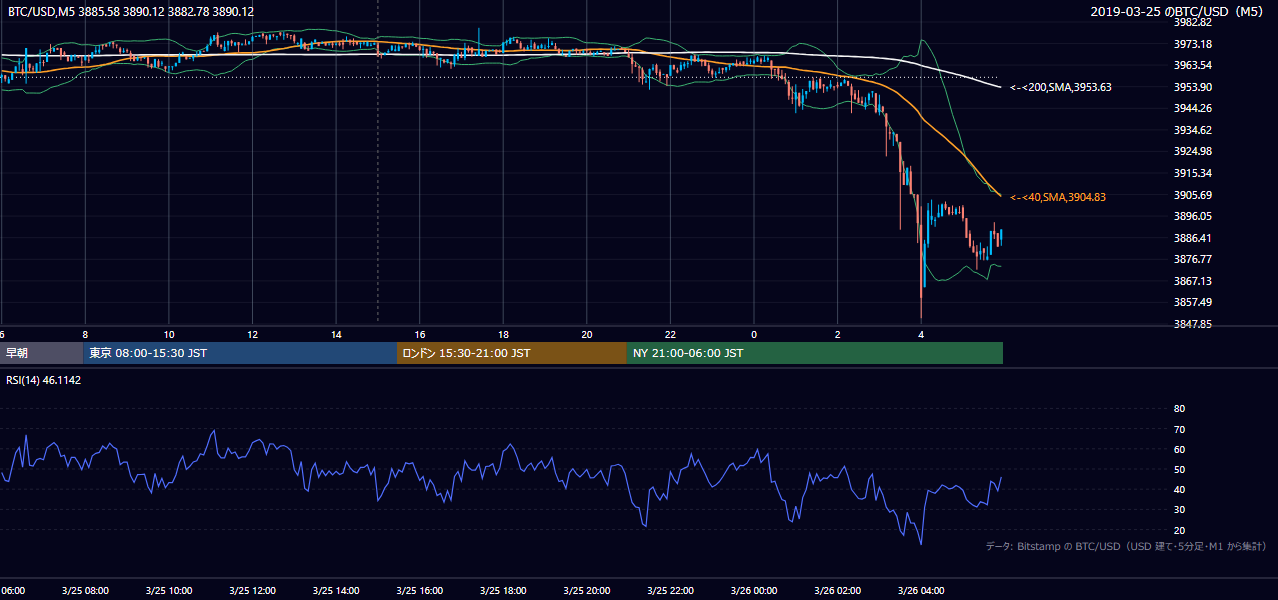Viewport: 1278px width, 600px height.
Task: Click RSI scale level 60
Action: tap(1179, 449)
